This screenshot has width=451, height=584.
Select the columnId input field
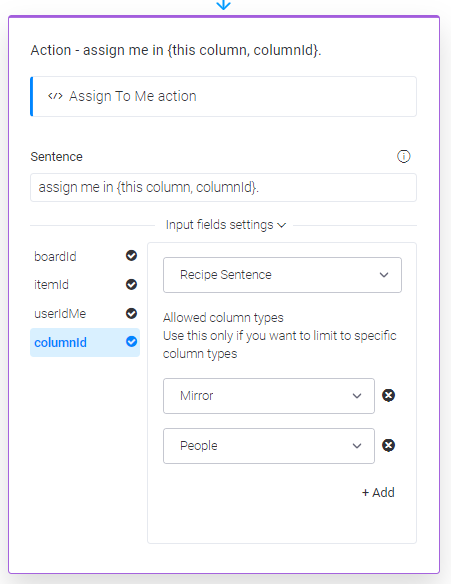pyautogui.click(x=85, y=342)
